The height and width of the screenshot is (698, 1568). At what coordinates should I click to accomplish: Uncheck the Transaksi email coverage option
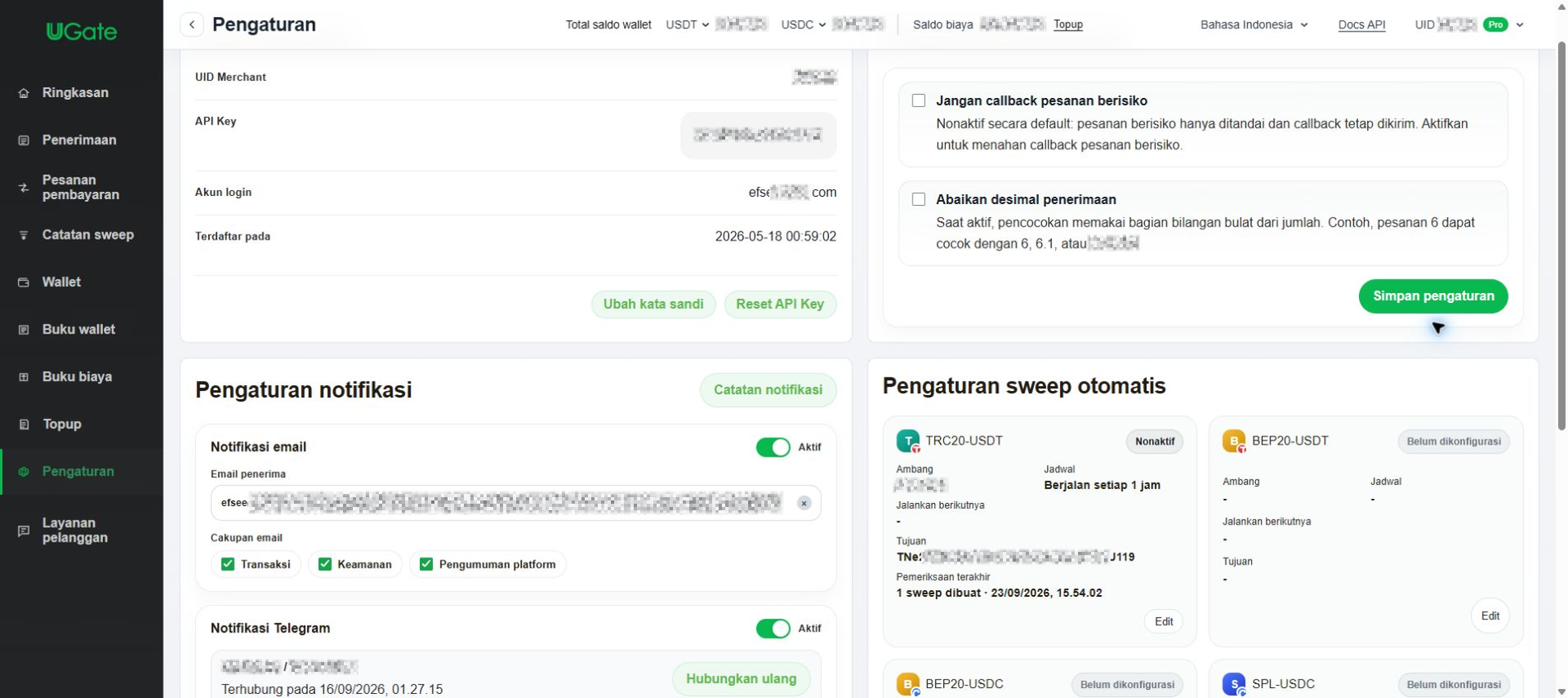228,564
